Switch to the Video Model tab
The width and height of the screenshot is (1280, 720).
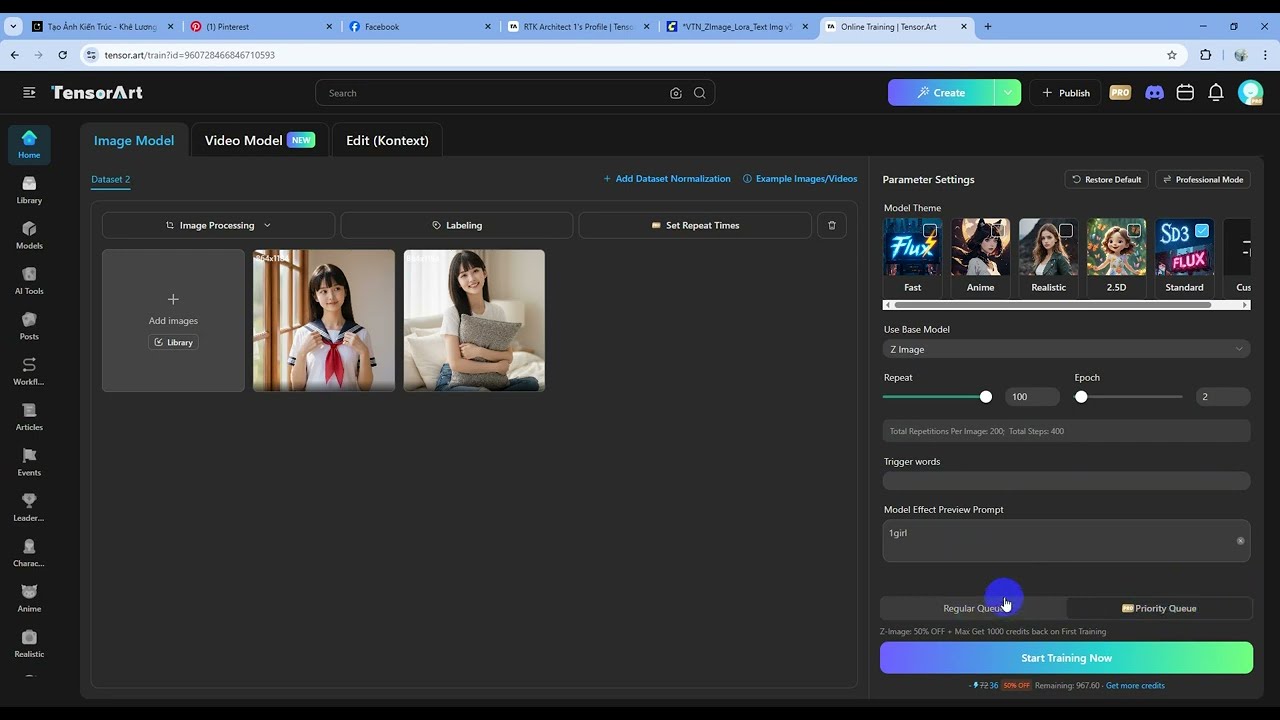(x=260, y=140)
